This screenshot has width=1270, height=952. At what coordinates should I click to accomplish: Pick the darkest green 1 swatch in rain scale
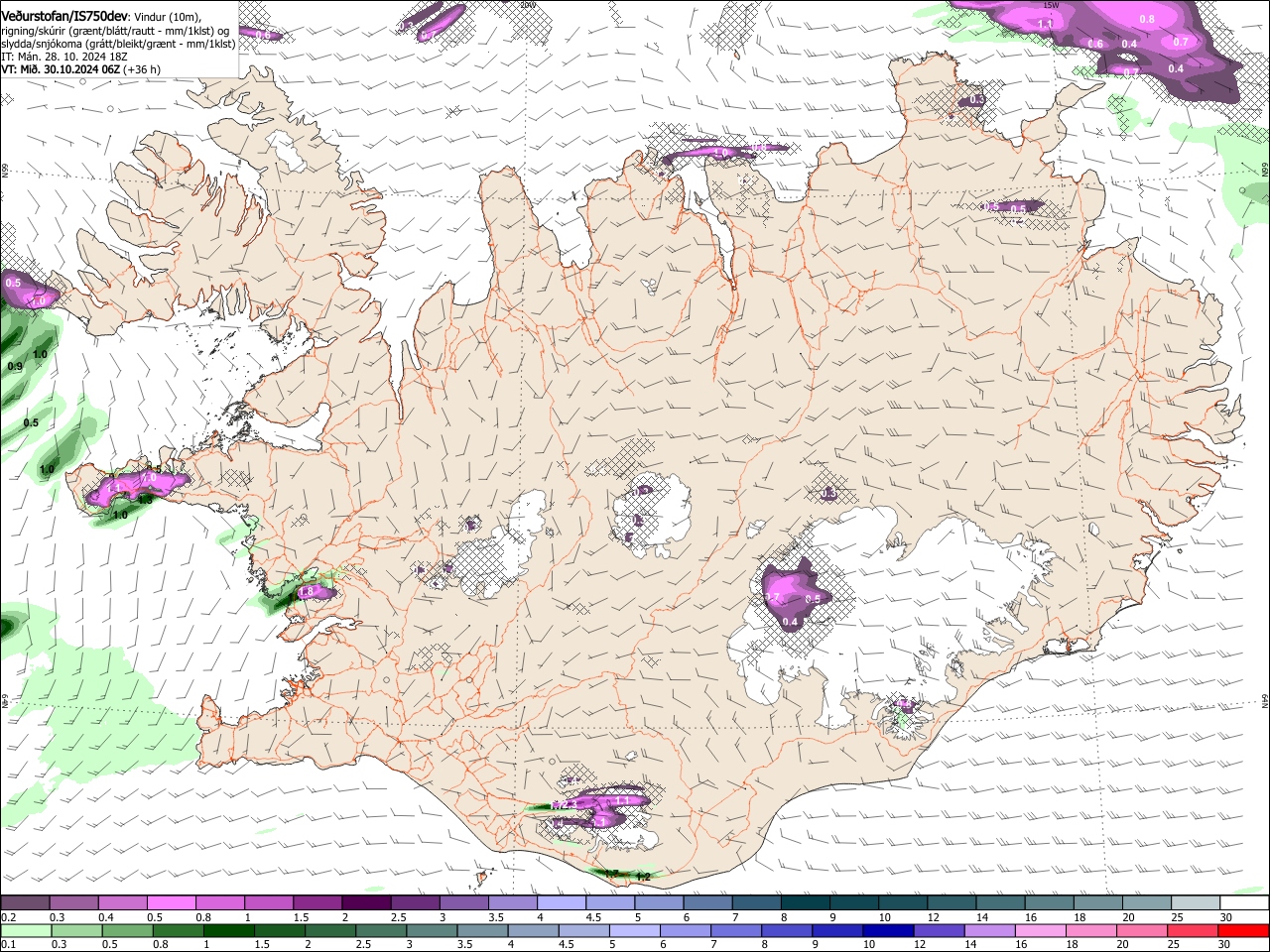click(229, 931)
